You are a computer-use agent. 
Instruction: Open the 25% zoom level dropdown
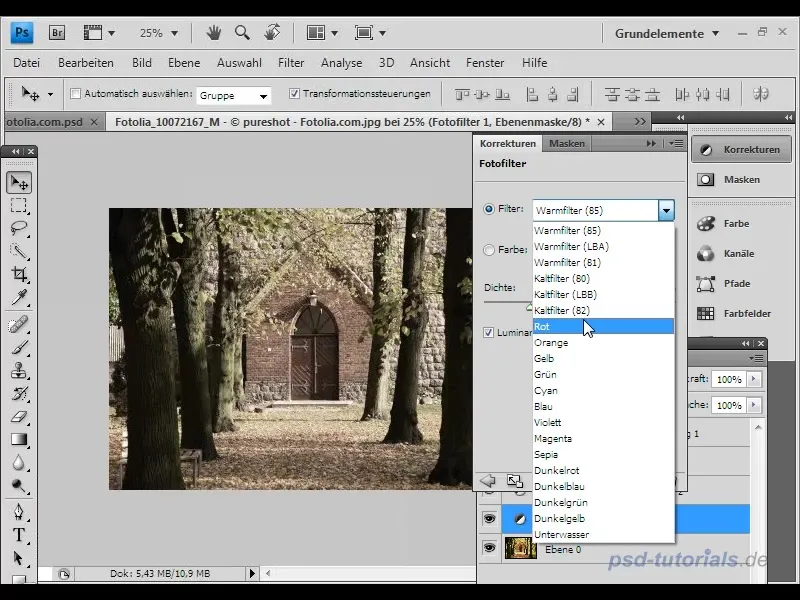[x=174, y=34]
